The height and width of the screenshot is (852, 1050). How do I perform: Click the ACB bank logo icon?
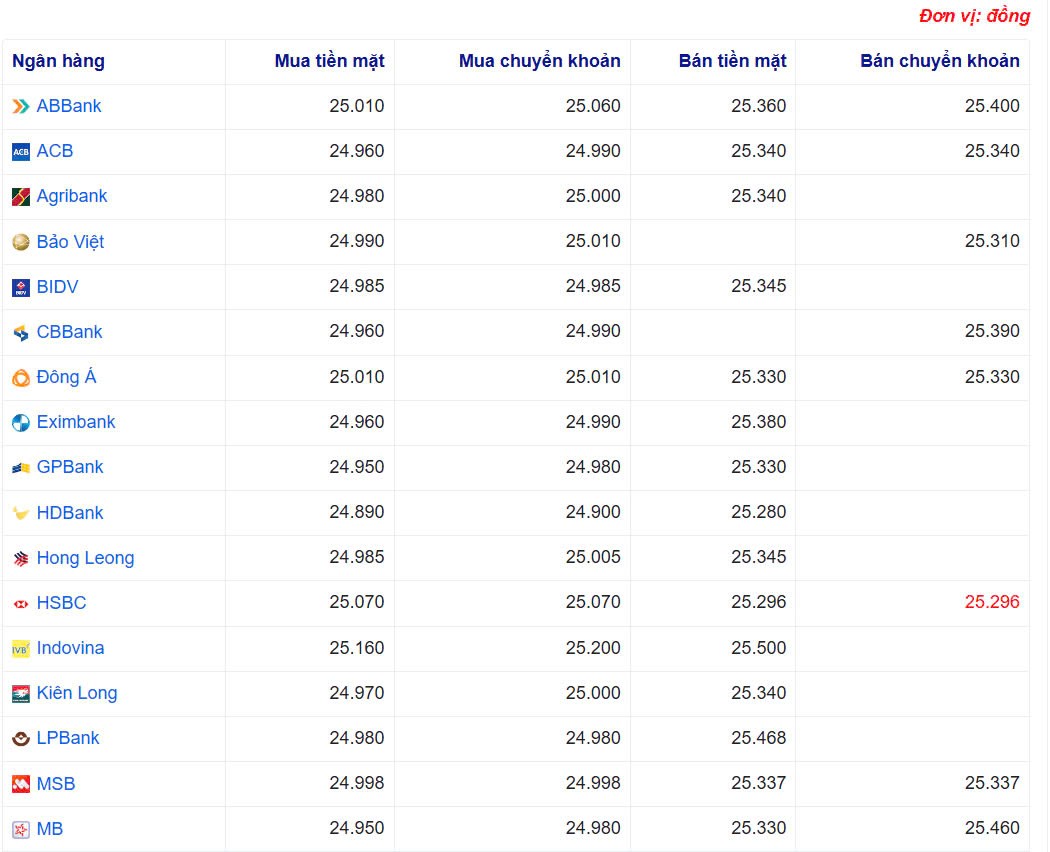click(x=21, y=152)
